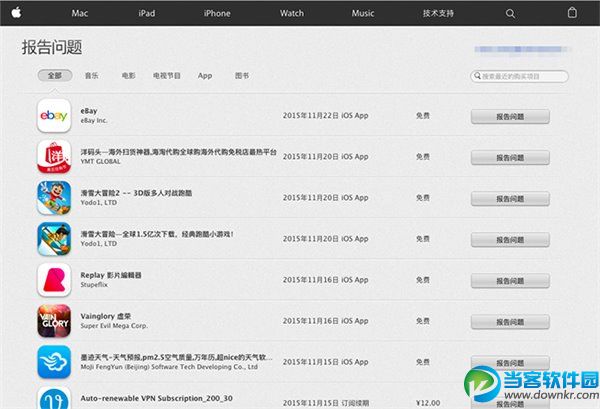The height and width of the screenshot is (409, 600).
Task: Report a problem for 墨迹天气
Action: [510, 363]
